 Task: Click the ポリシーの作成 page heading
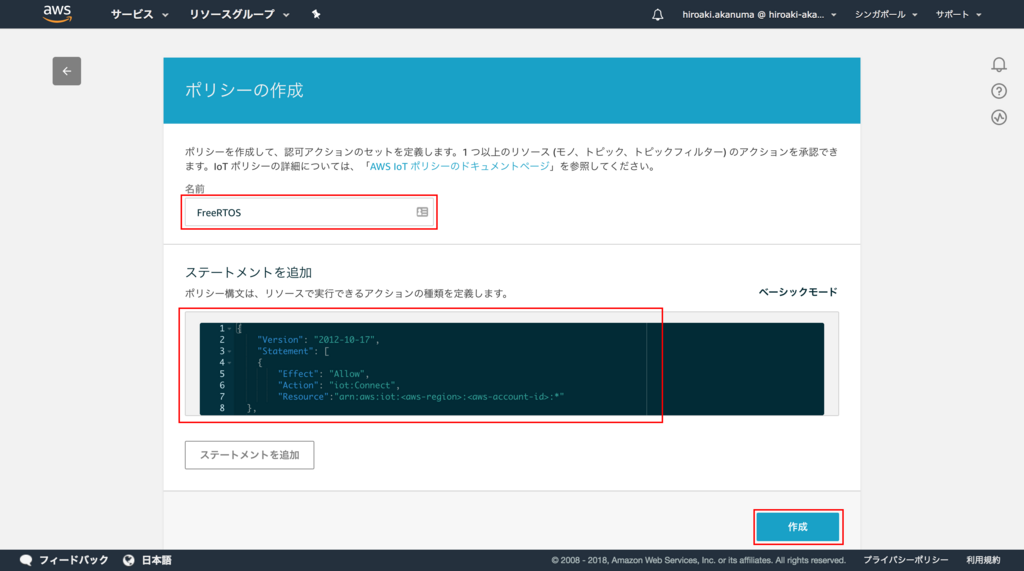point(244,90)
